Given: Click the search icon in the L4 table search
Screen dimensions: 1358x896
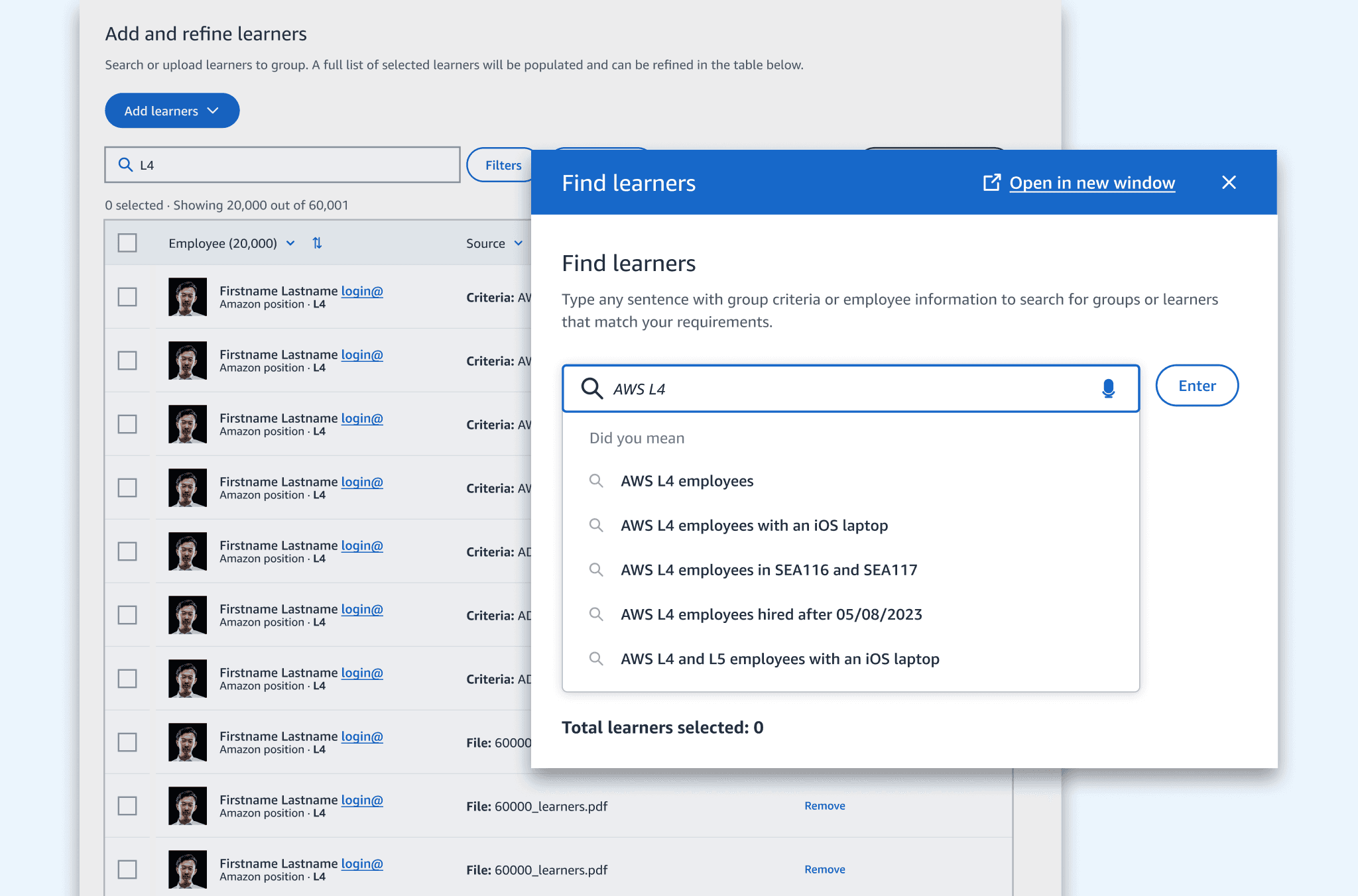Looking at the screenshot, I should [x=125, y=165].
